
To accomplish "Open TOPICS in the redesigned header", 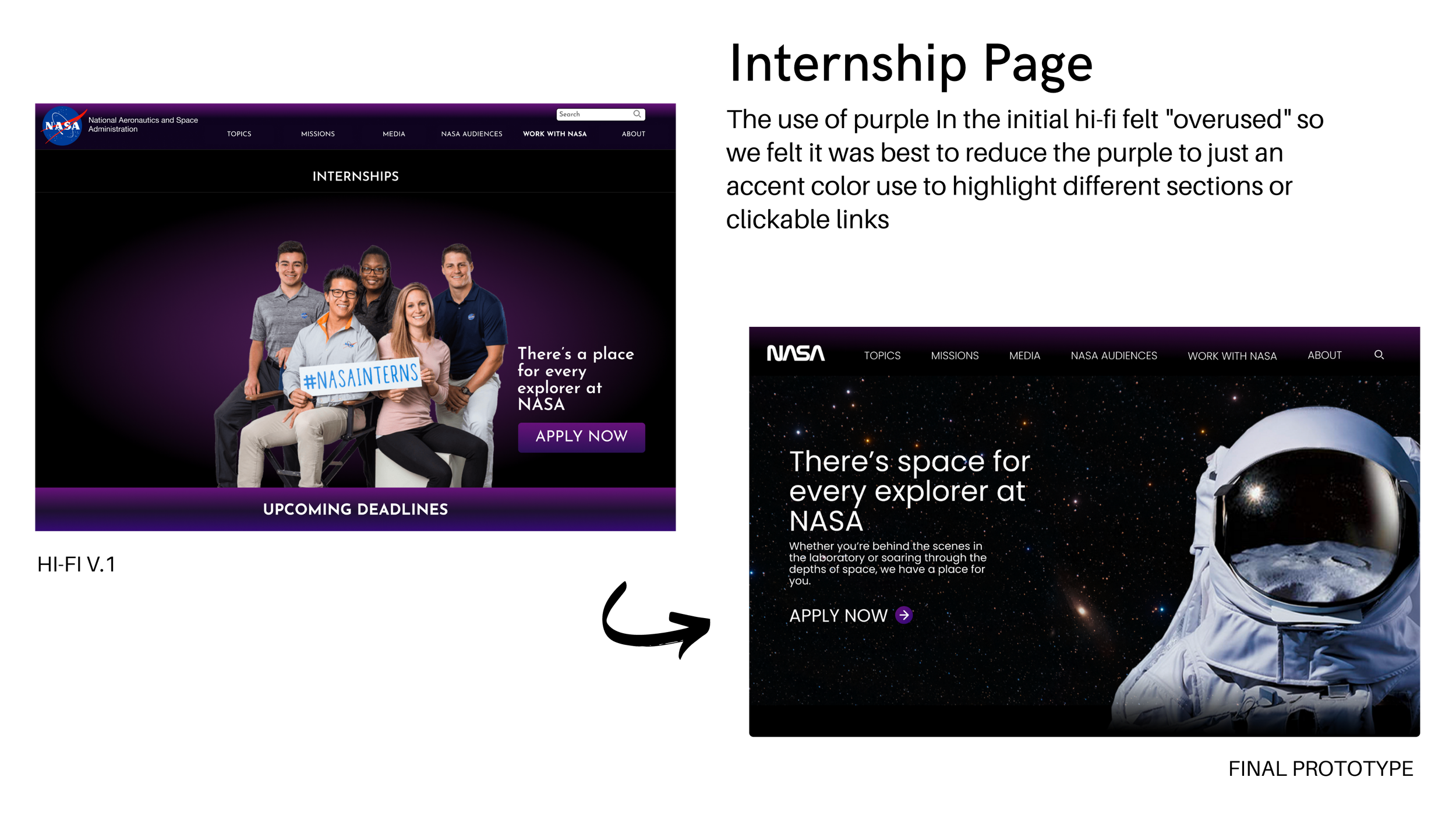I will (x=882, y=355).
